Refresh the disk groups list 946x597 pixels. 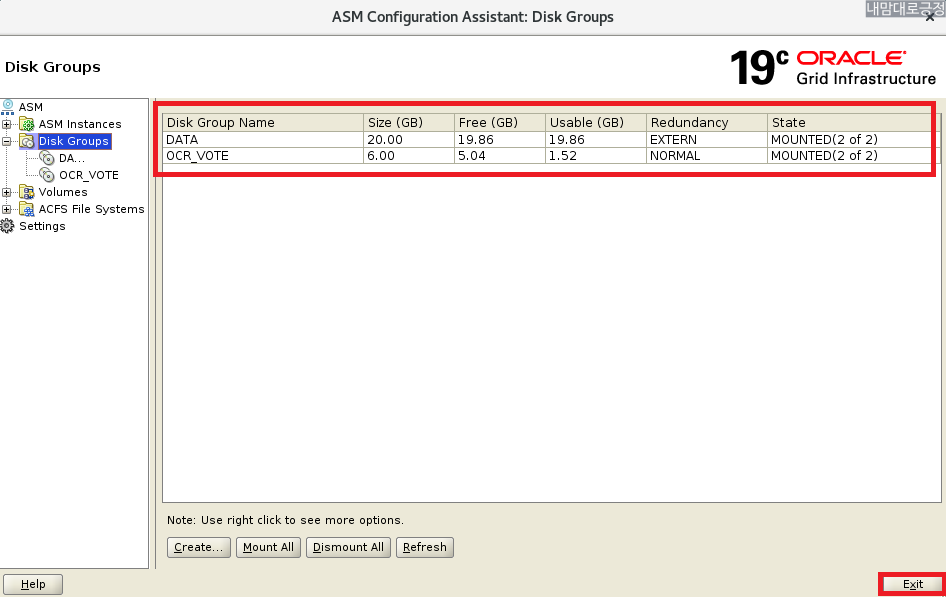425,547
